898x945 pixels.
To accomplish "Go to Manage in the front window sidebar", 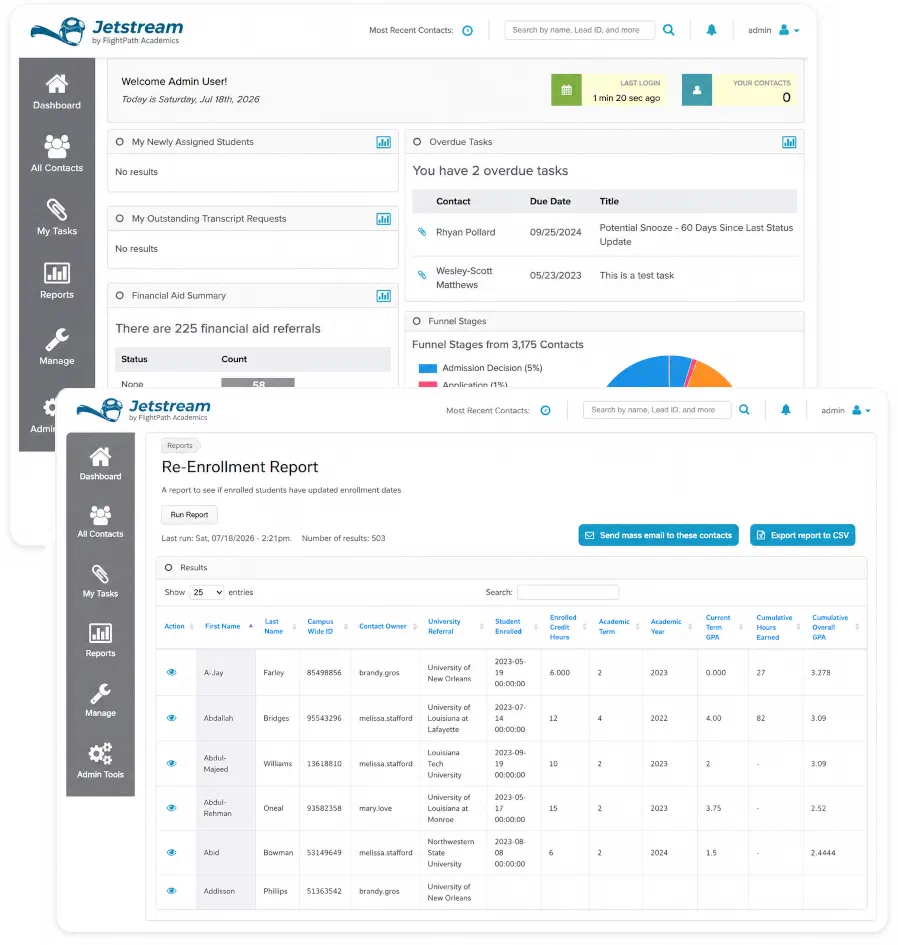I will pos(100,700).
